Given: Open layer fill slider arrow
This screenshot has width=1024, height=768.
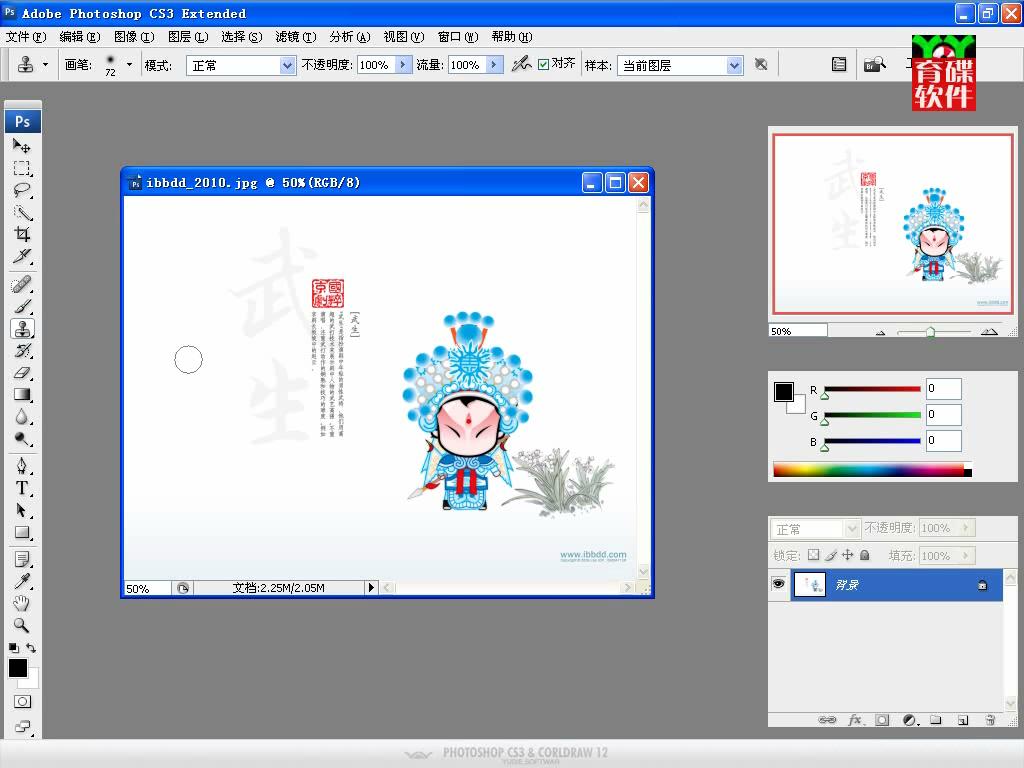Looking at the screenshot, I should 965,556.
